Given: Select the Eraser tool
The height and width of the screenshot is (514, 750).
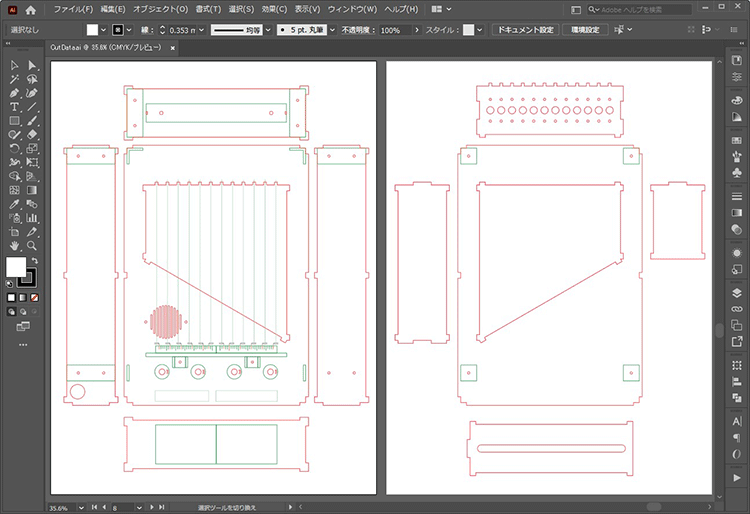Looking at the screenshot, I should click(x=33, y=134).
